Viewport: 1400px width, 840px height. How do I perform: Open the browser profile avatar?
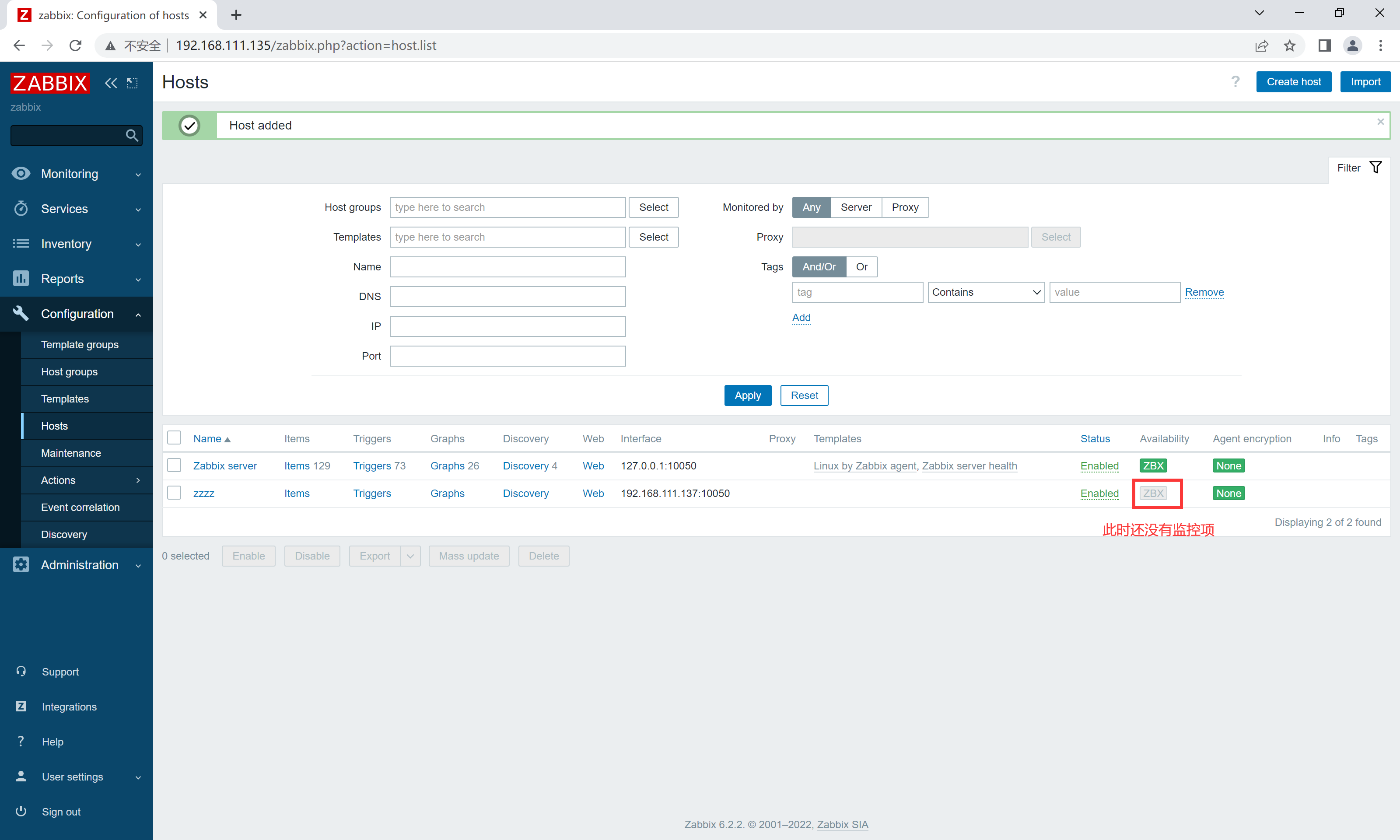coord(1353,45)
